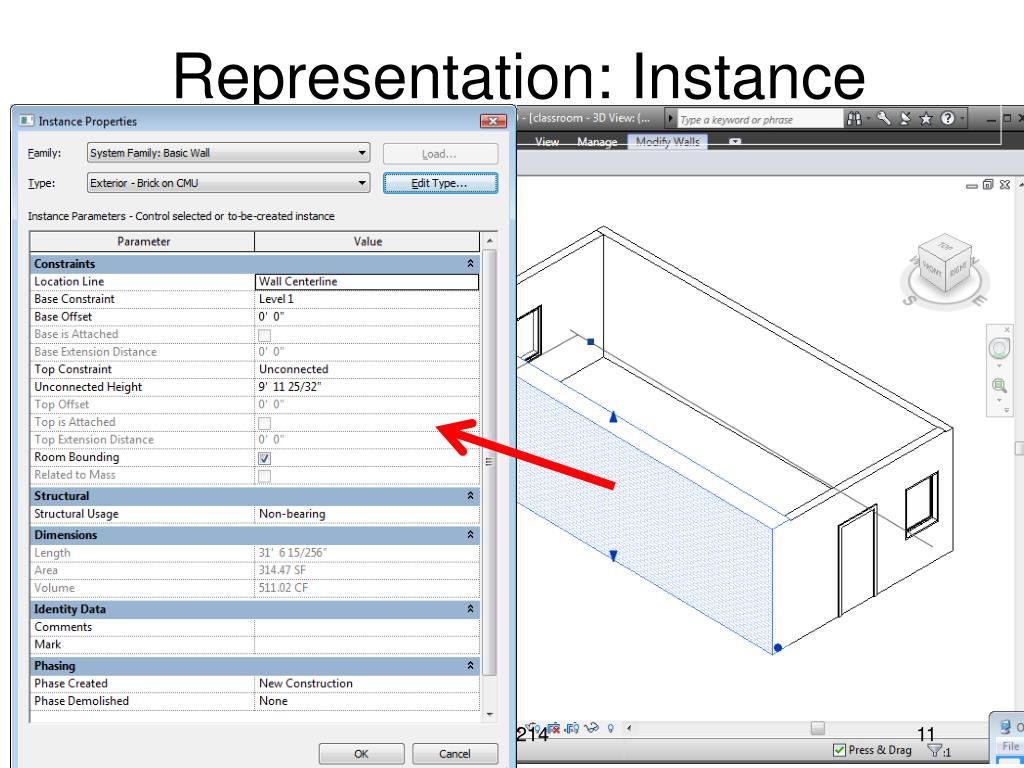Open the ribbon panel dropdown after Modify Walls
This screenshot has height=768, width=1024.
(x=735, y=141)
